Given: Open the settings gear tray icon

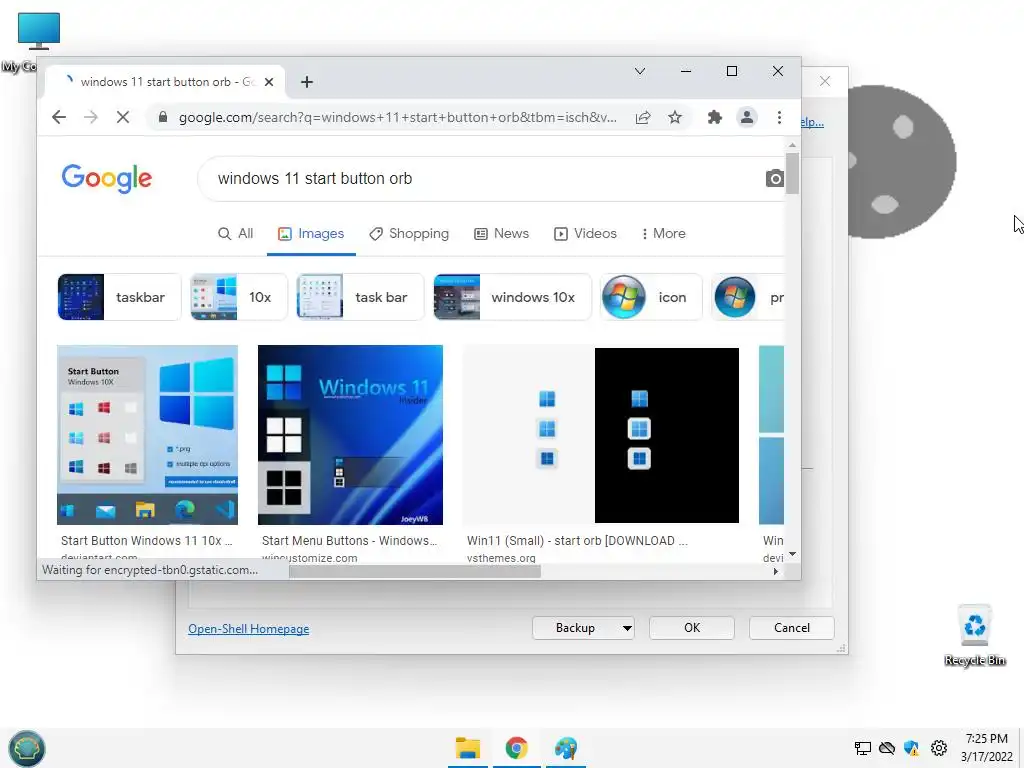Looking at the screenshot, I should pos(939,748).
